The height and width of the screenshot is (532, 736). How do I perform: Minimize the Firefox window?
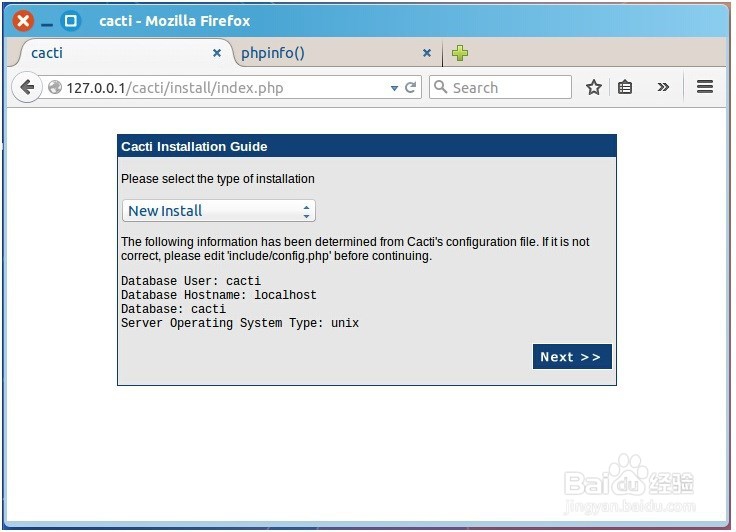pos(47,23)
